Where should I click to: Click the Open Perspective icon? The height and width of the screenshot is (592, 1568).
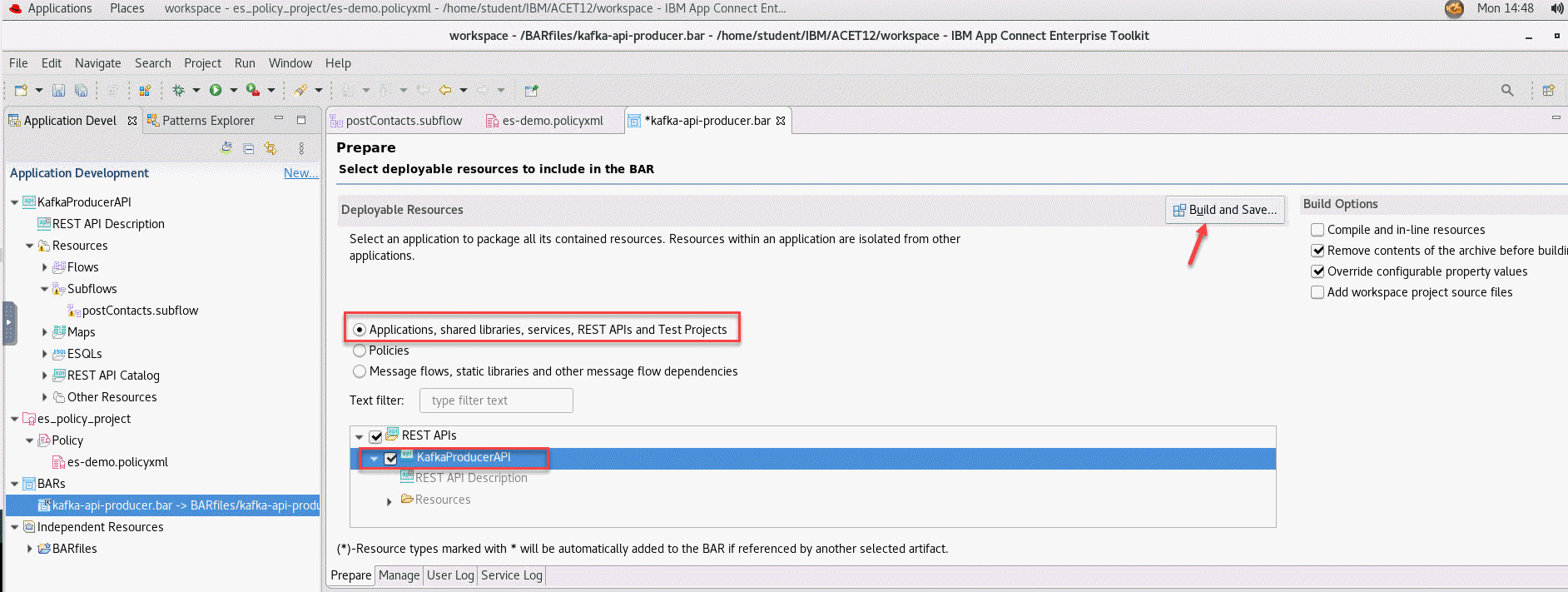click(x=1548, y=90)
